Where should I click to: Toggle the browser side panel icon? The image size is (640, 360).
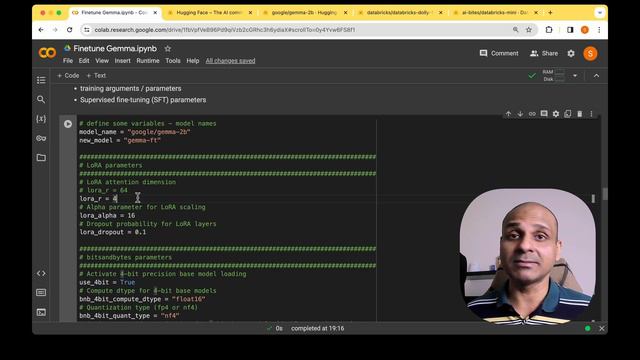[x=570, y=30]
